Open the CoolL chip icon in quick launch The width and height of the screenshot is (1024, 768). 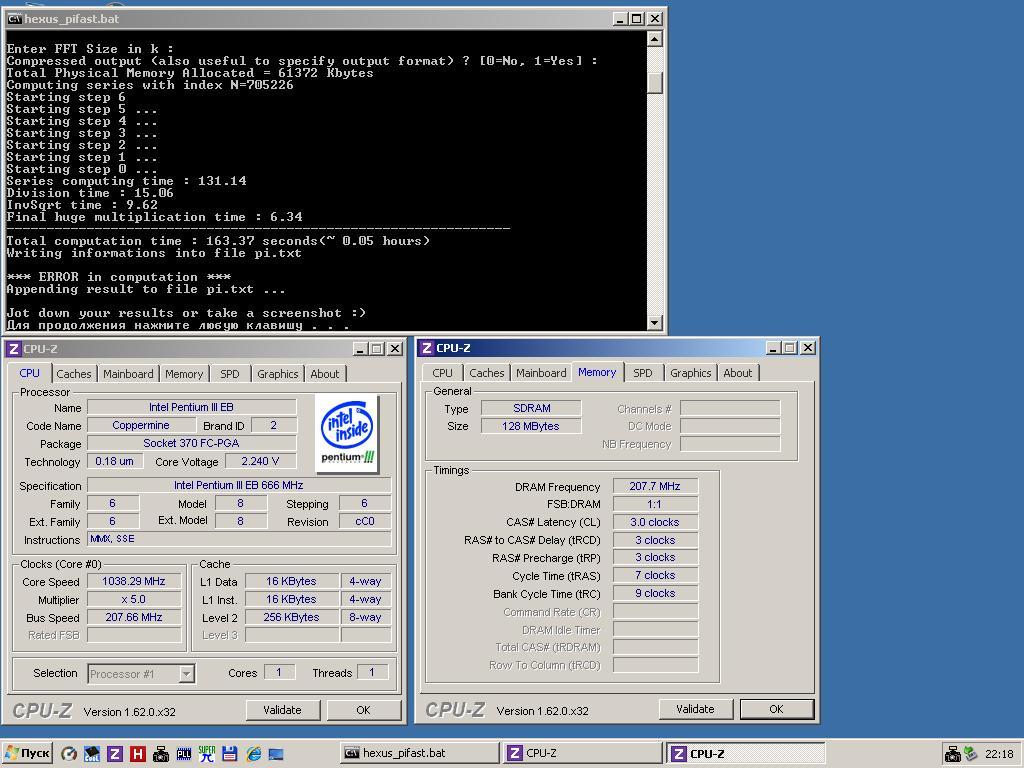[92, 754]
